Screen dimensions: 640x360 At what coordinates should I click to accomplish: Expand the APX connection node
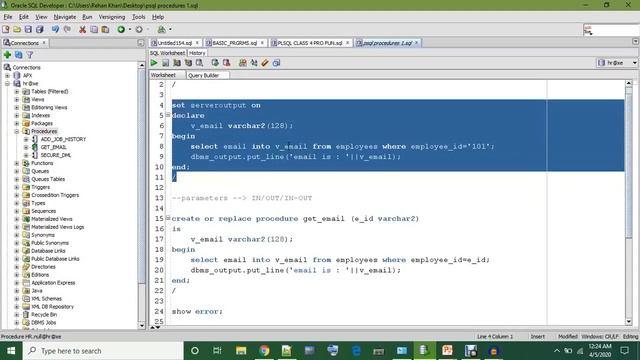[7, 76]
